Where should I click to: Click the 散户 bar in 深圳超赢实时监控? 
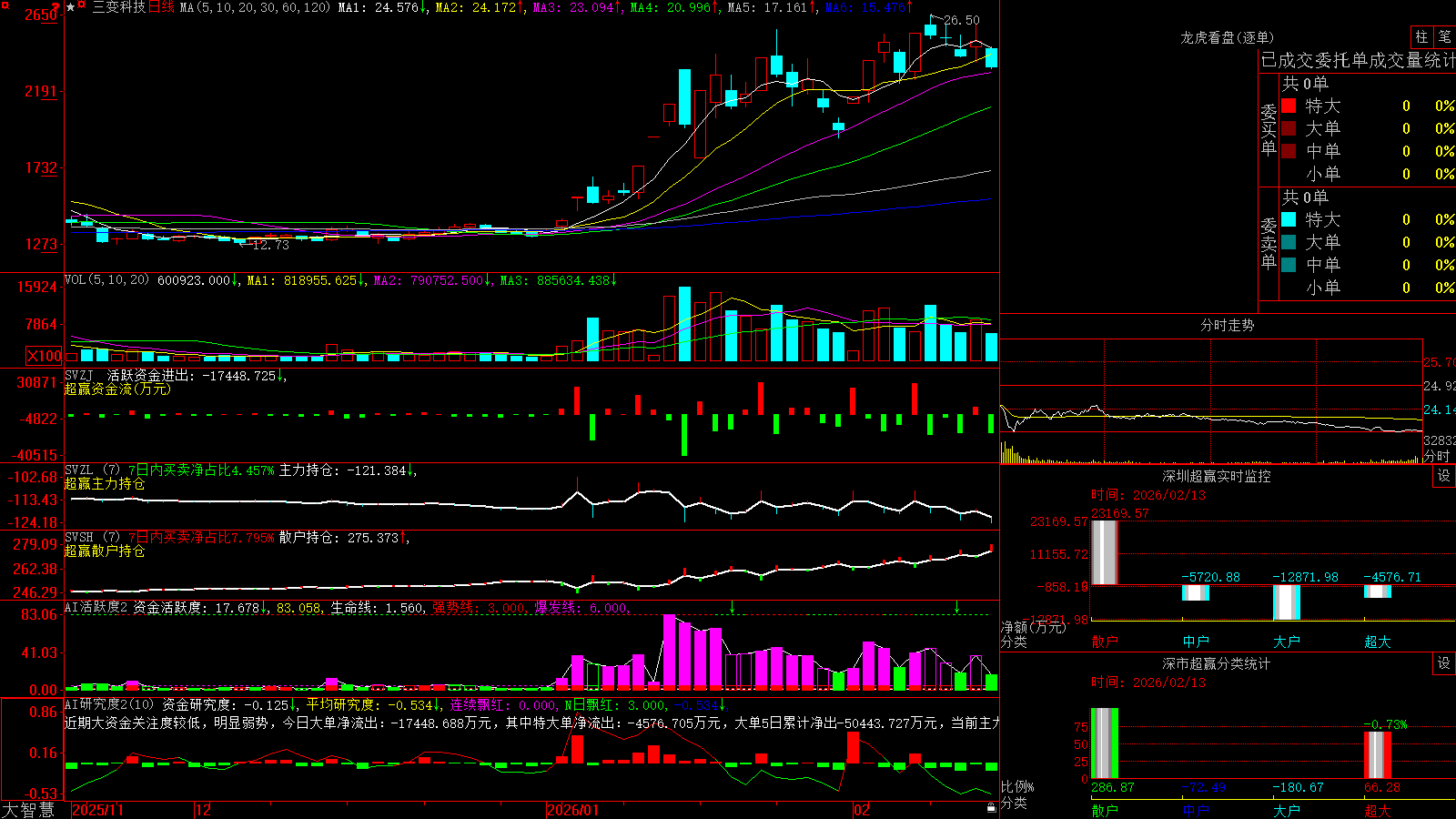tap(1105, 552)
